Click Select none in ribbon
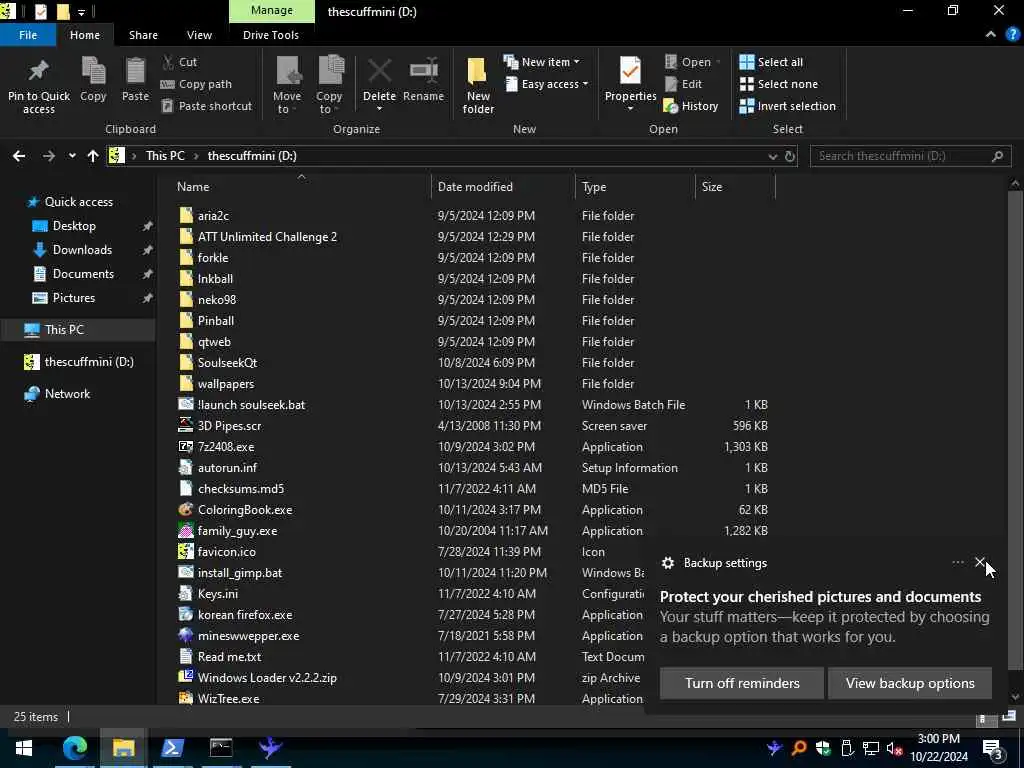 [x=778, y=84]
